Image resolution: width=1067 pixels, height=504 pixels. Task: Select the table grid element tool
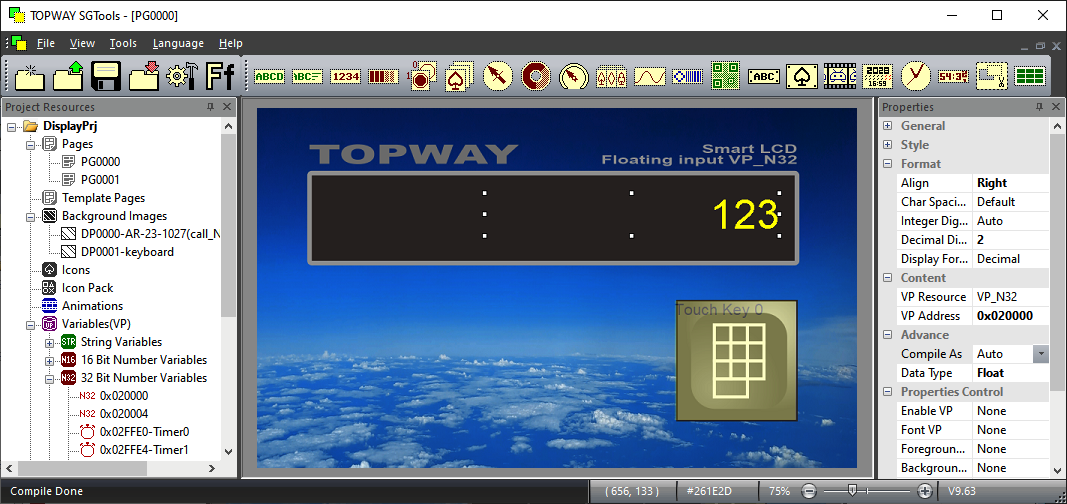[1030, 76]
